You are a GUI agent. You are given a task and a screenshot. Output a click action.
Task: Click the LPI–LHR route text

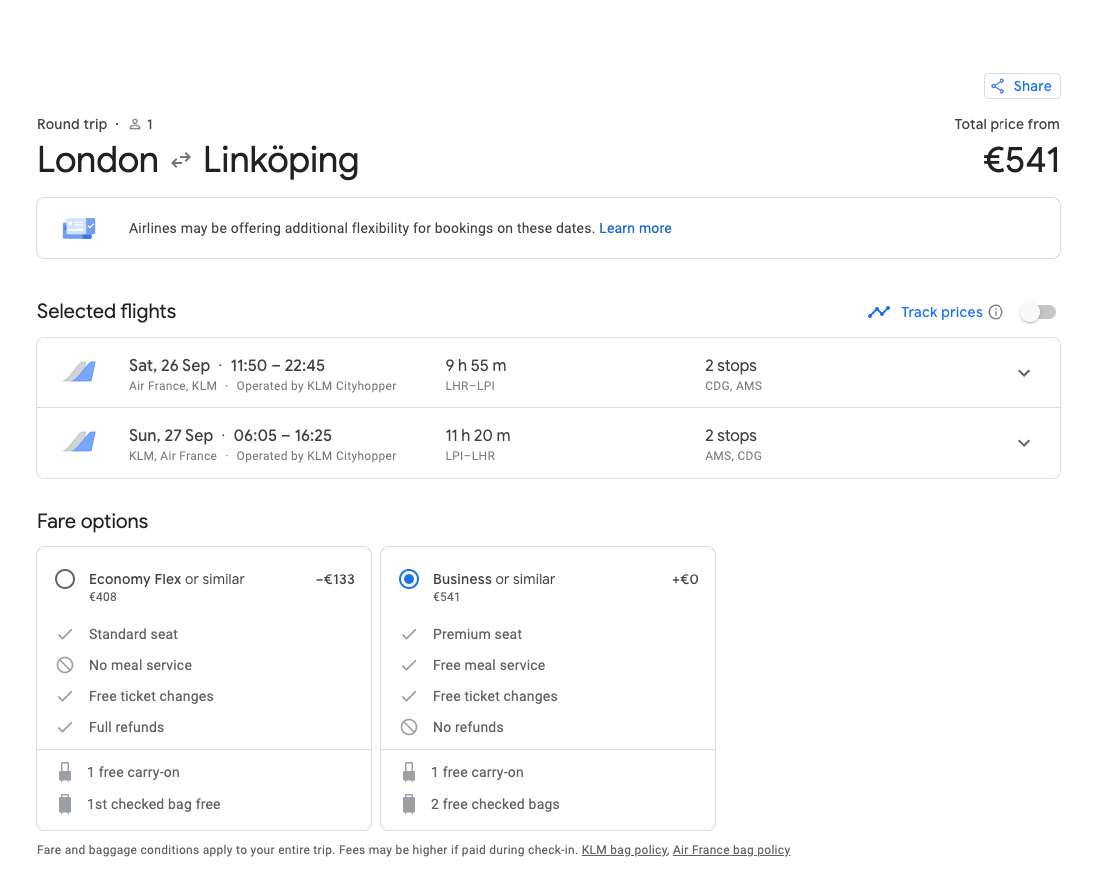[x=470, y=455]
